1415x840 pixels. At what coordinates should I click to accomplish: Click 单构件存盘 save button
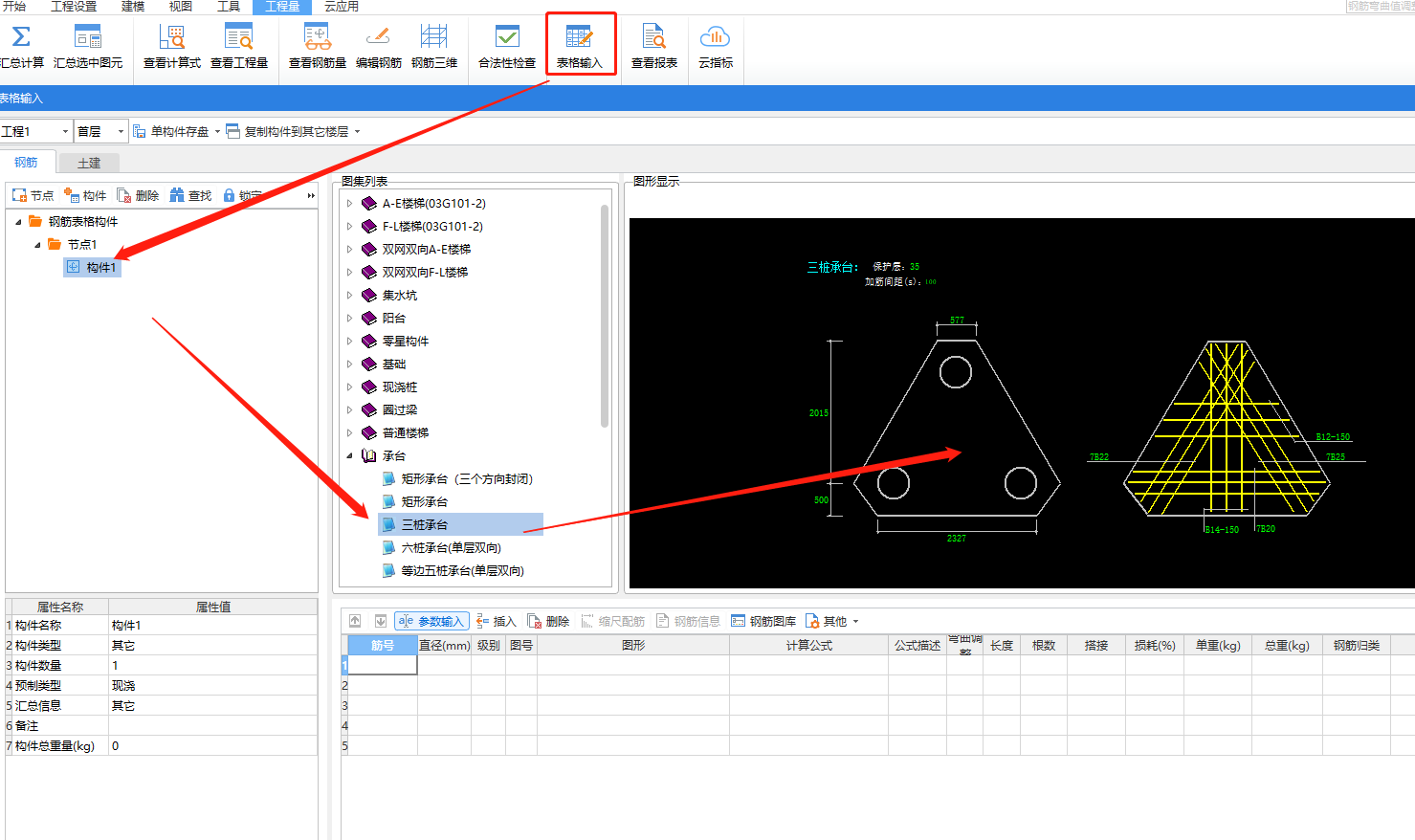coord(170,131)
